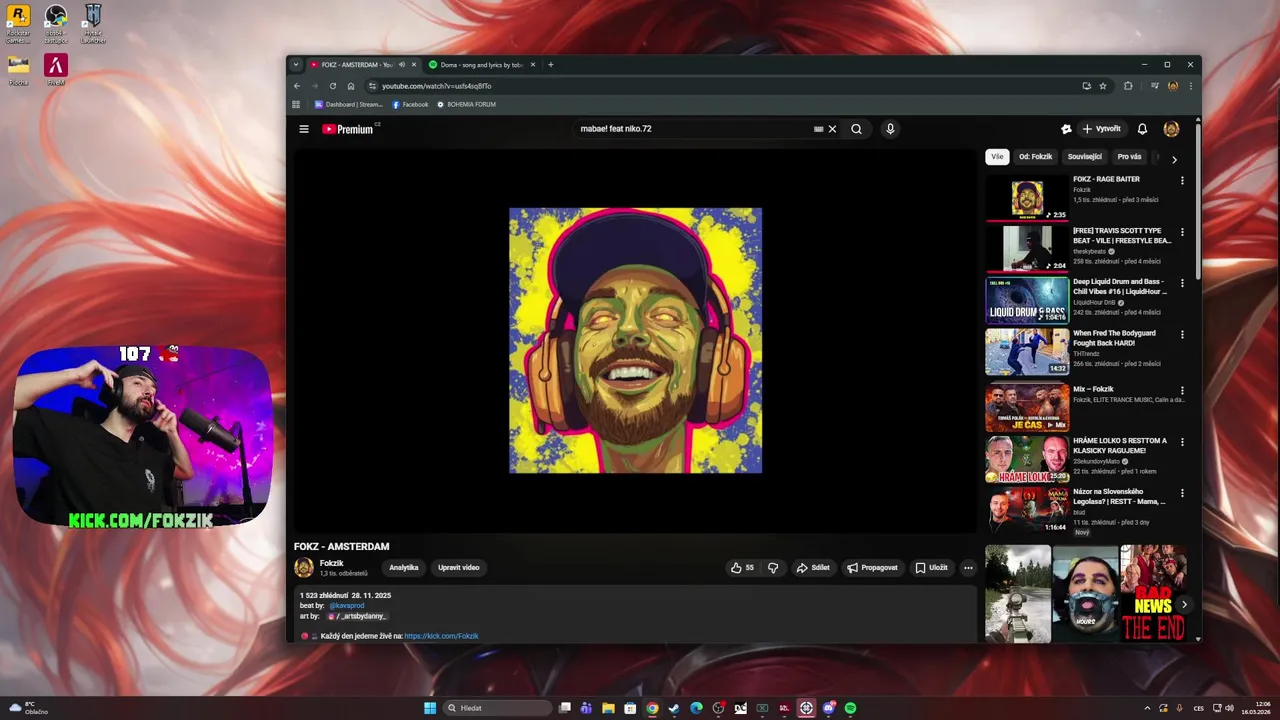Screen dimensions: 1280x720
Task: Click the Vytvořit create button
Action: [1102, 129]
